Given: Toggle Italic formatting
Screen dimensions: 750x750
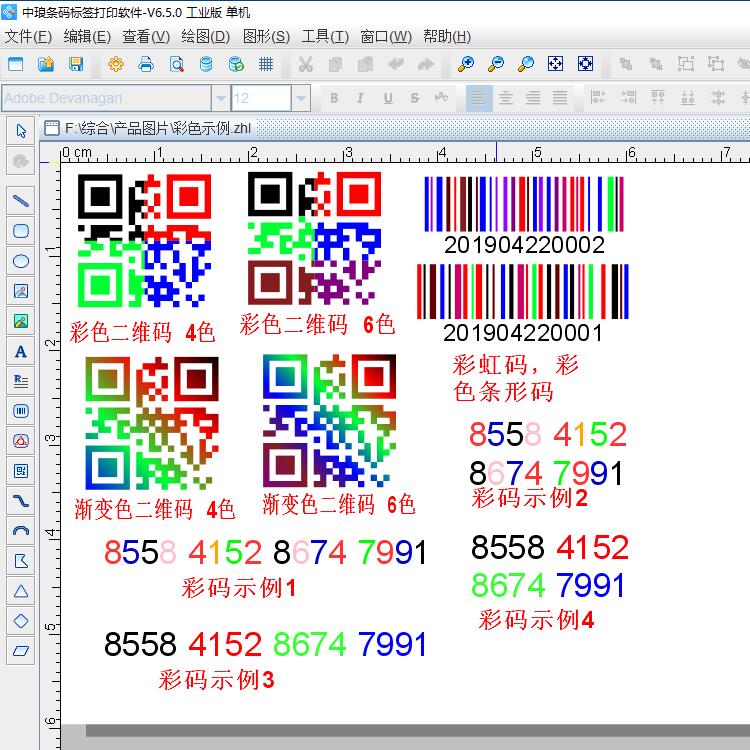Looking at the screenshot, I should [x=360, y=98].
